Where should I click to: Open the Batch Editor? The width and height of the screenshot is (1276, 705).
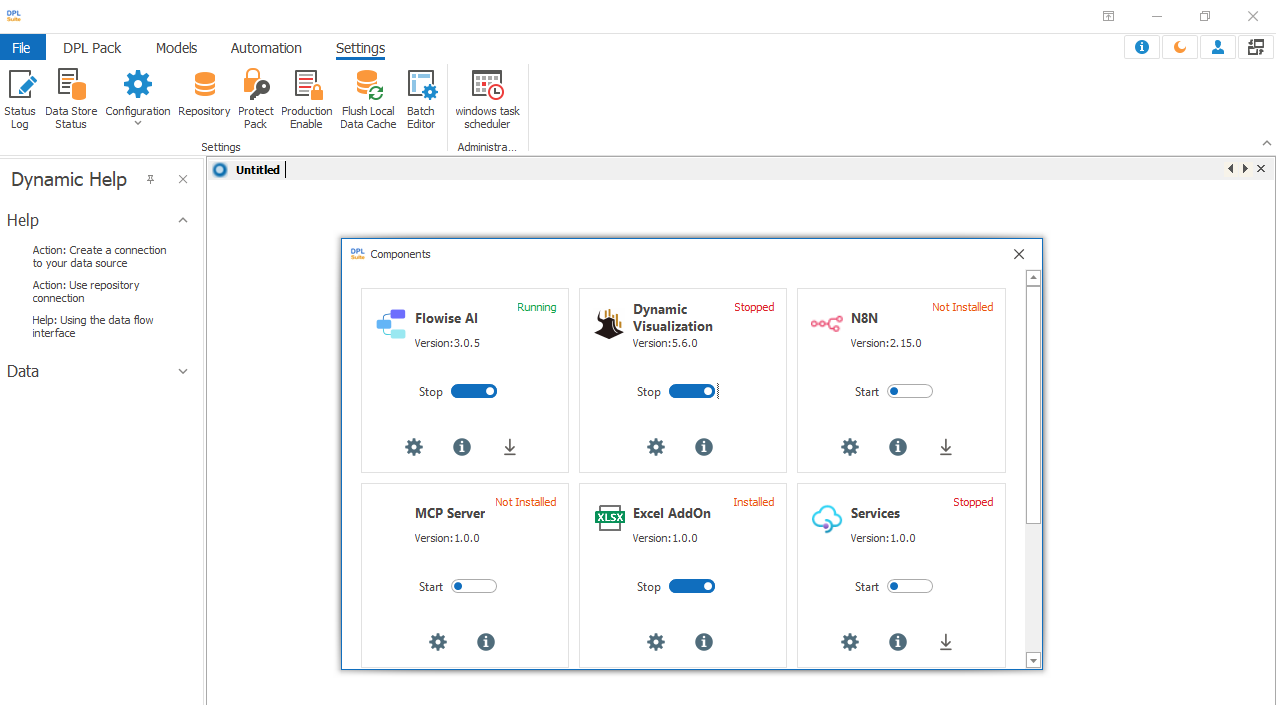421,100
